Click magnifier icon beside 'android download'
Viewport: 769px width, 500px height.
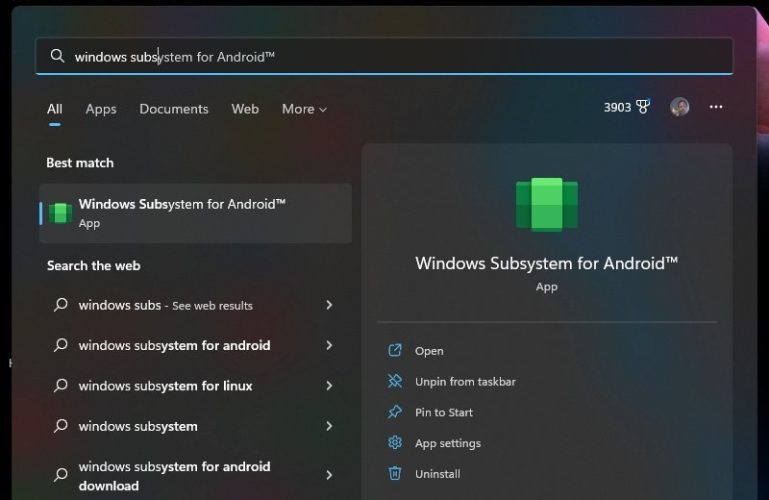[60, 475]
